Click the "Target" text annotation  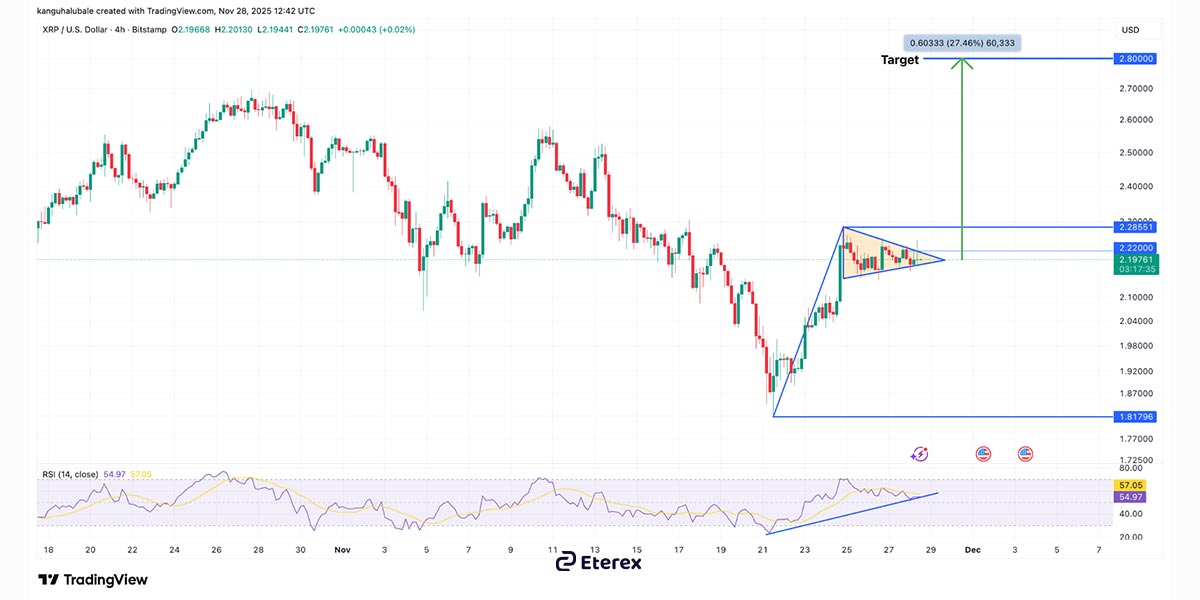coord(899,60)
